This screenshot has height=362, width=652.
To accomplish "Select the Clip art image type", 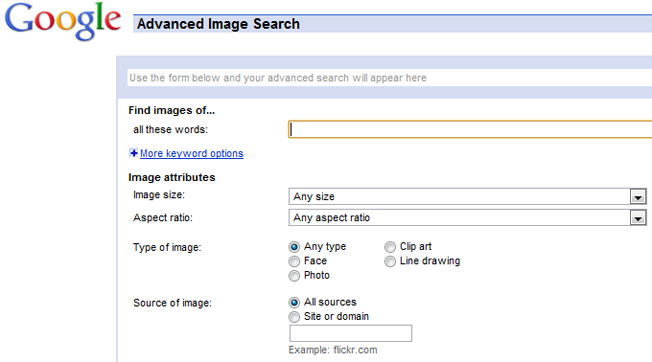I will [x=390, y=247].
